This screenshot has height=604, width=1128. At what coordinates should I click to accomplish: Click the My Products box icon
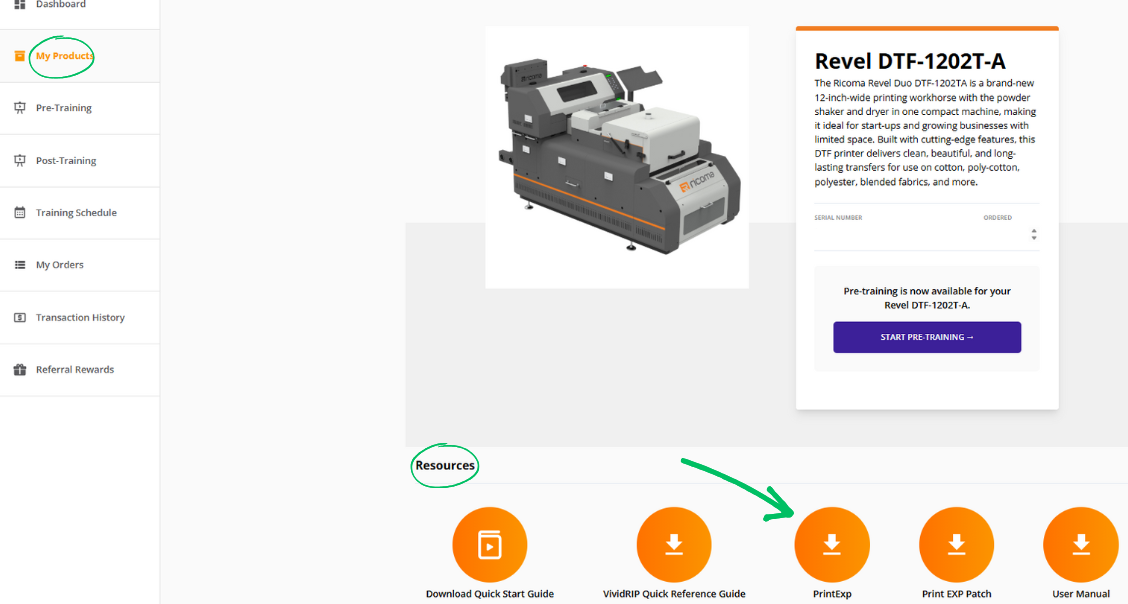[x=20, y=56]
